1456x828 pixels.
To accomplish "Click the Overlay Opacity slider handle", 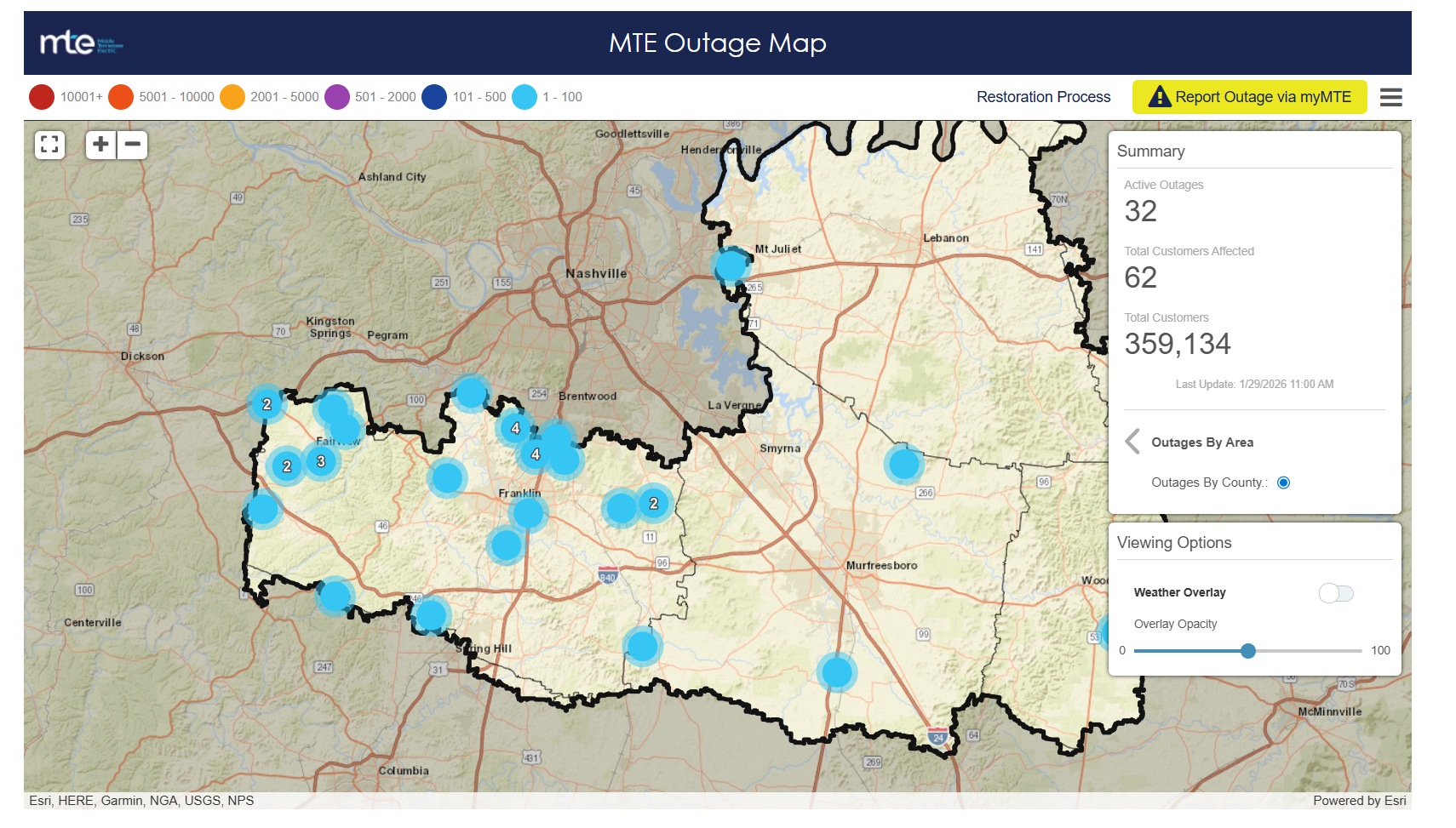I will (x=1248, y=651).
